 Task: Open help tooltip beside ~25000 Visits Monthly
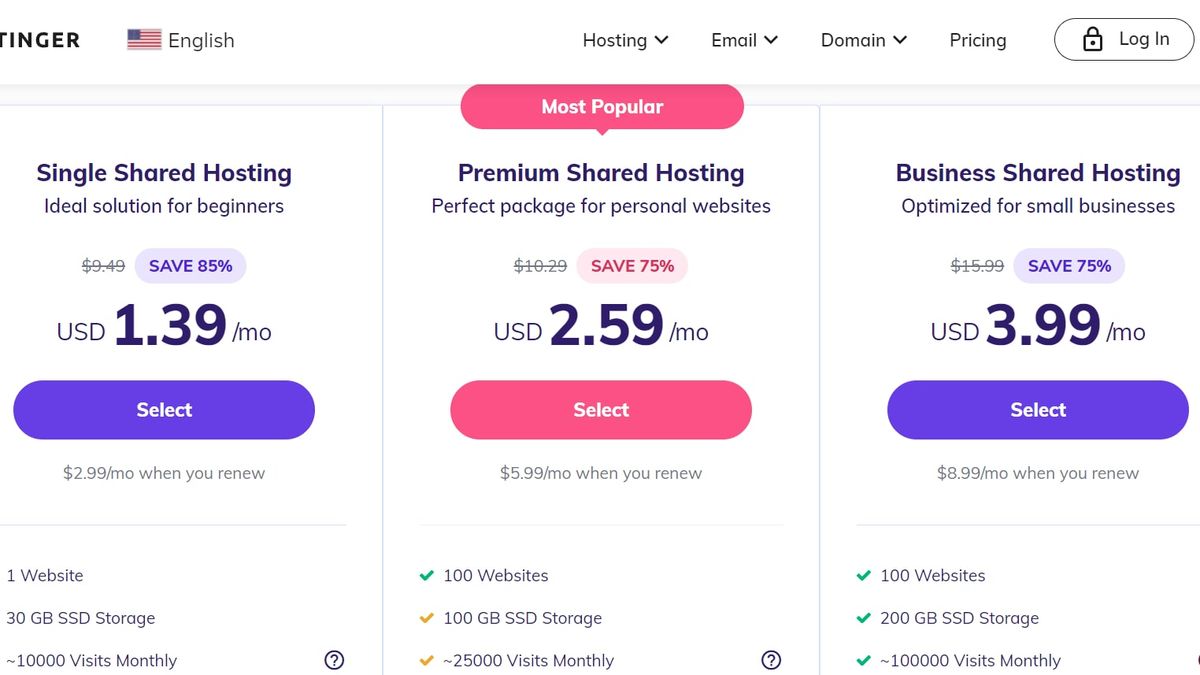(x=771, y=660)
